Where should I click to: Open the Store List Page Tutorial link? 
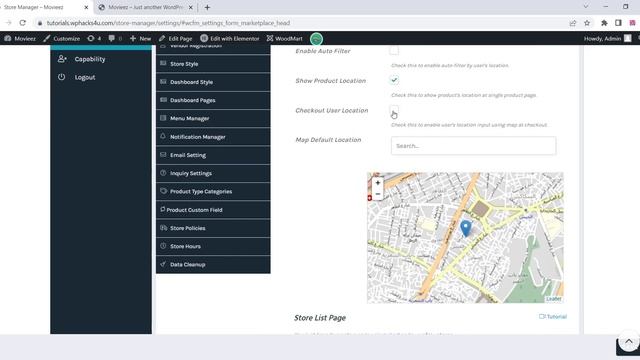(x=553, y=316)
